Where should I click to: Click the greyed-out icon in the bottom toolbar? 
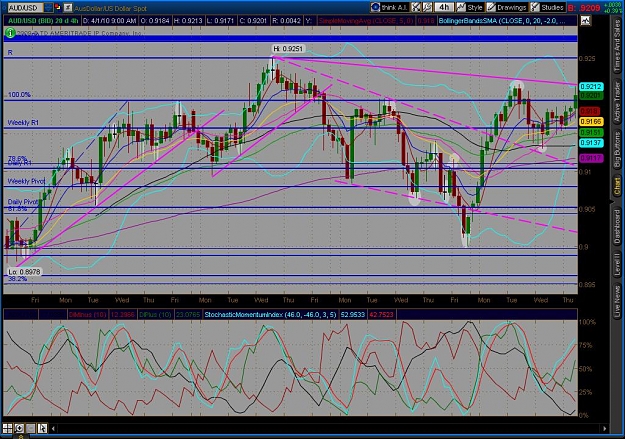click(x=30, y=428)
